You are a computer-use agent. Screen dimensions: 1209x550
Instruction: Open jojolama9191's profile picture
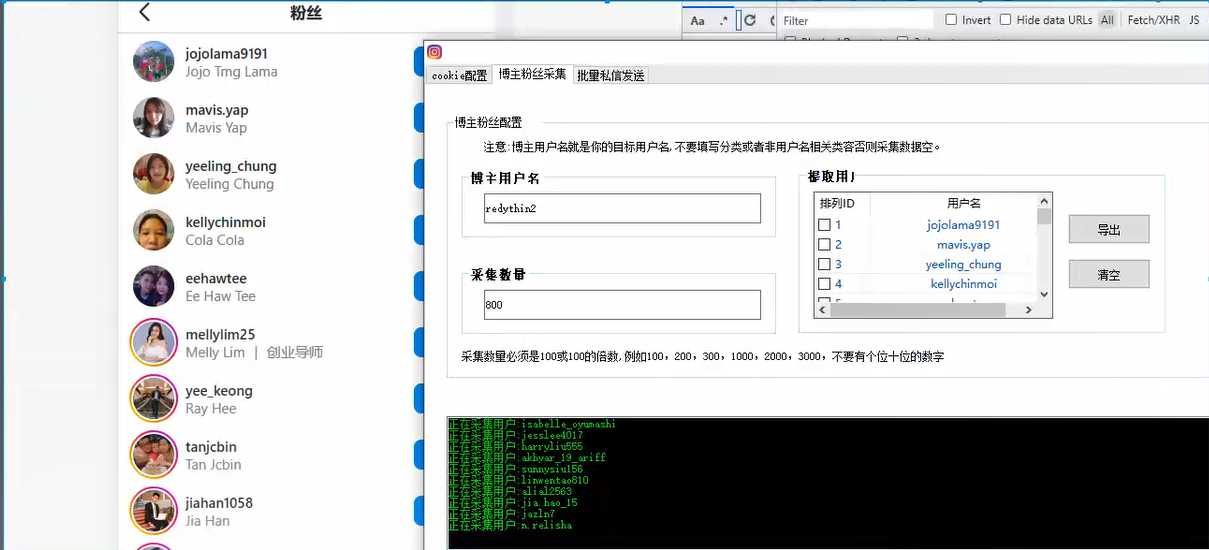click(154, 62)
